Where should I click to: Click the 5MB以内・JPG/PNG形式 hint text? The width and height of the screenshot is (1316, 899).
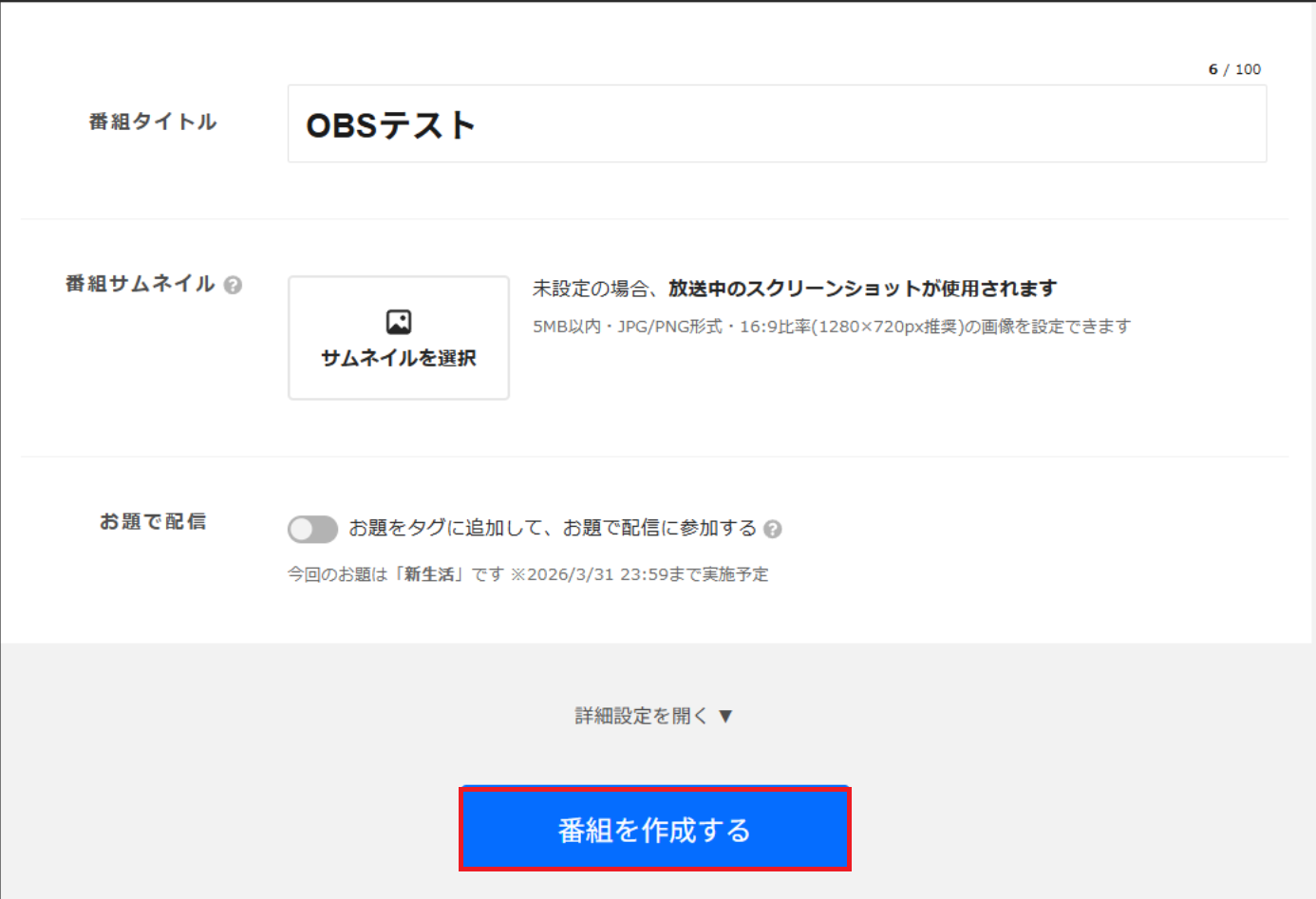click(x=627, y=327)
